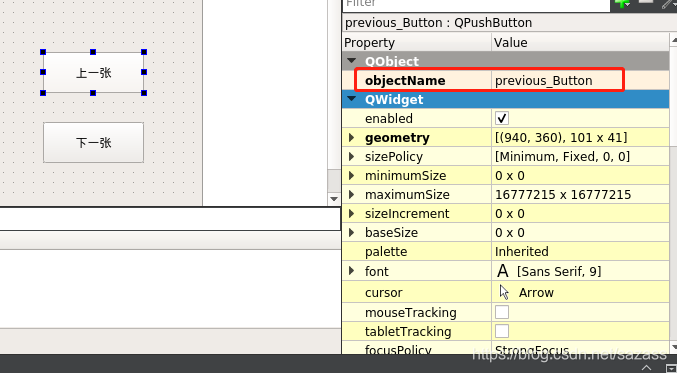Click the green plus add-property icon
This screenshot has height=373, width=677.
[622, 3]
